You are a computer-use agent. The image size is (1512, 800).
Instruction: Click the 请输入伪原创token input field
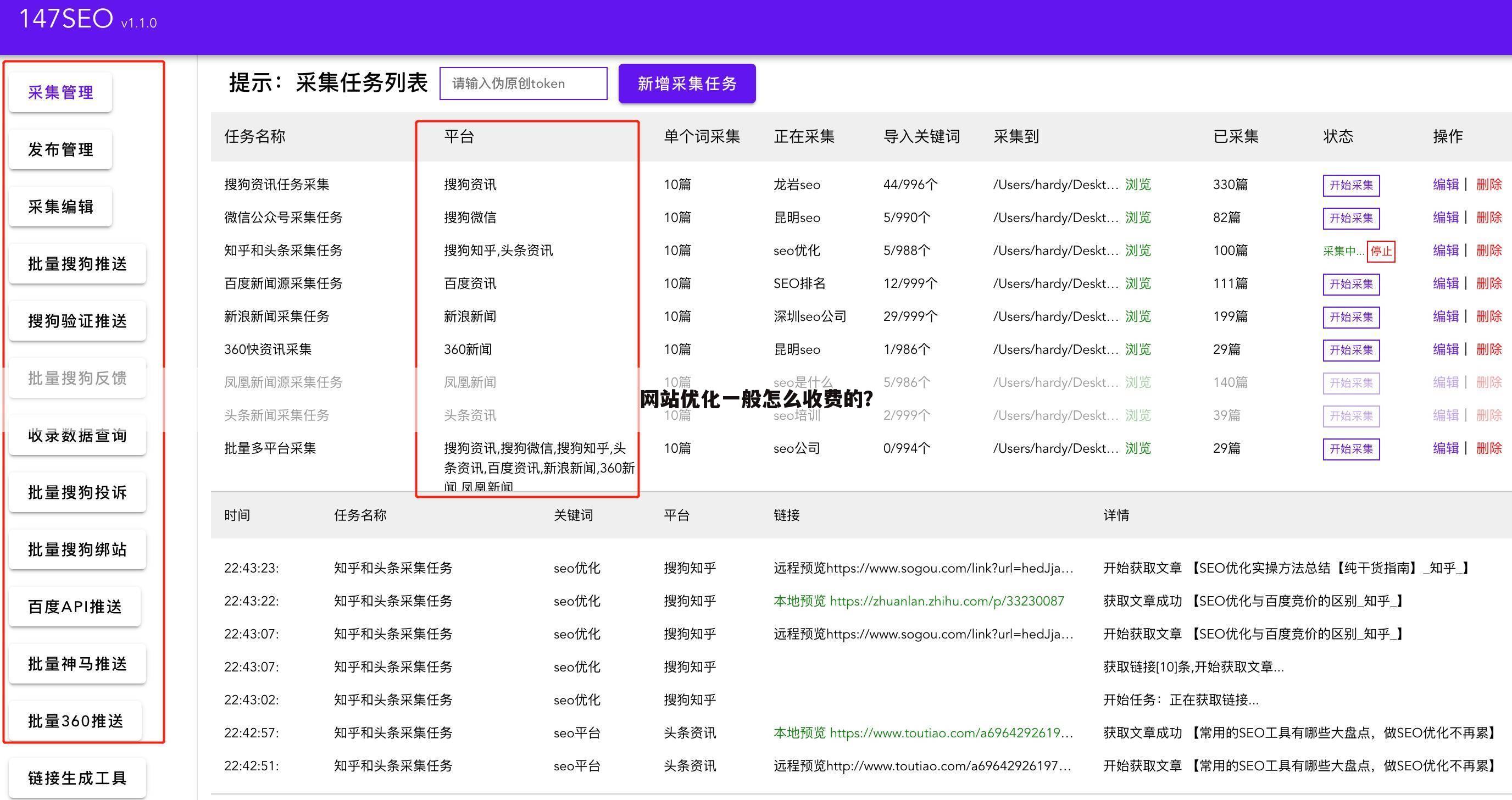[523, 84]
